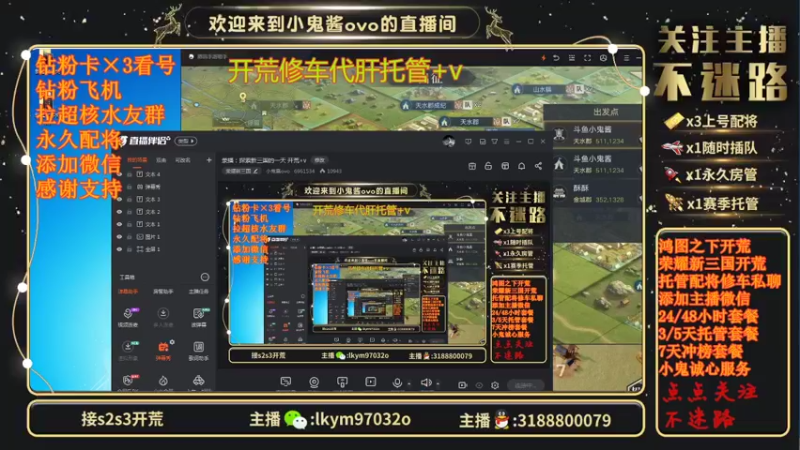Click the start-live button at bottom right
The image size is (800, 450).
[x=526, y=385]
